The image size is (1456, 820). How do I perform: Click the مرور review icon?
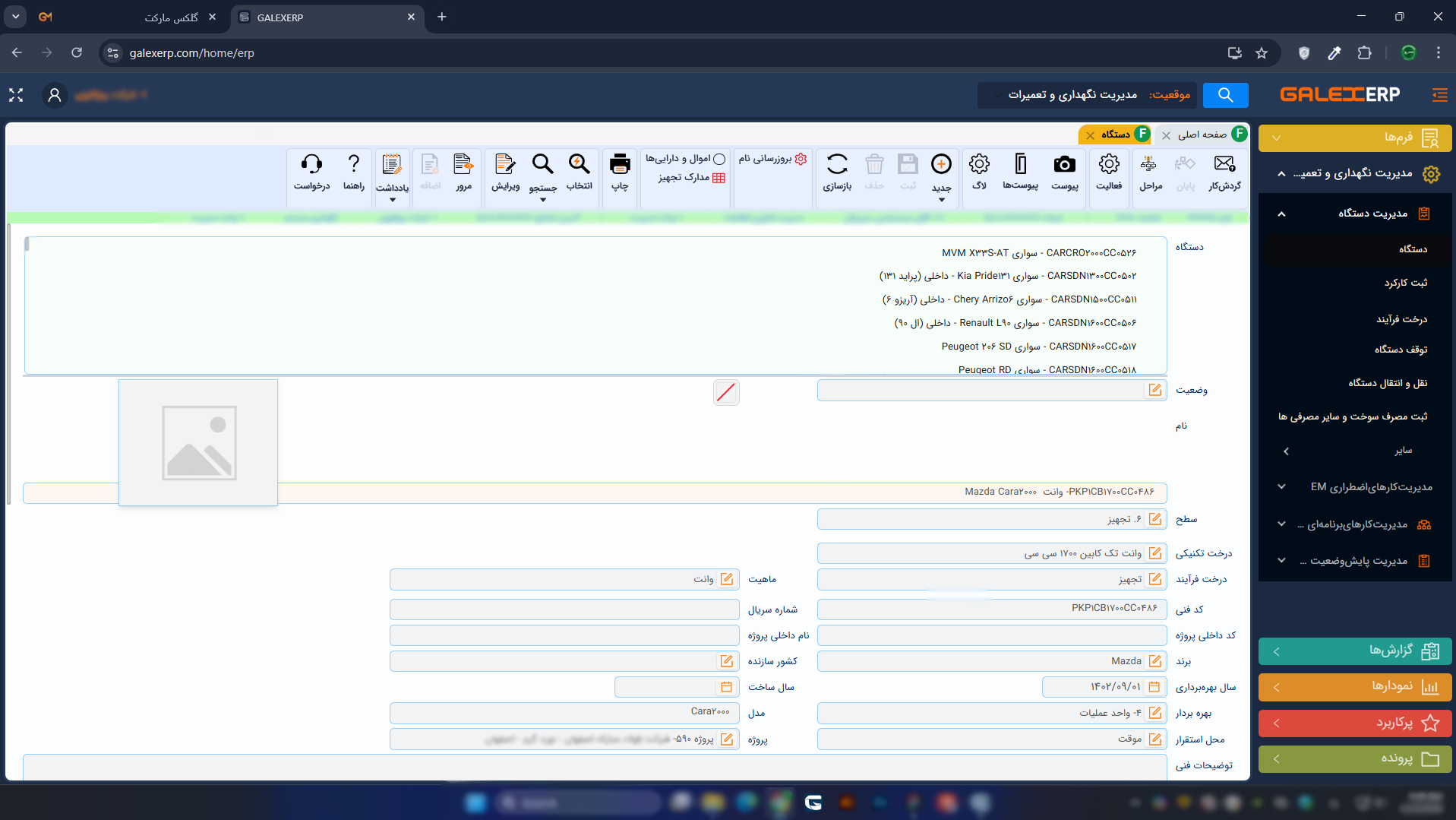[463, 173]
